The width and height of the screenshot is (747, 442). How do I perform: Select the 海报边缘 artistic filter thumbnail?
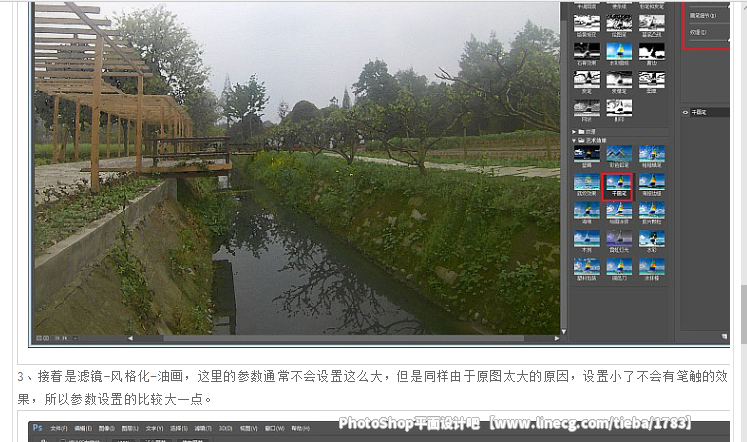pos(651,182)
